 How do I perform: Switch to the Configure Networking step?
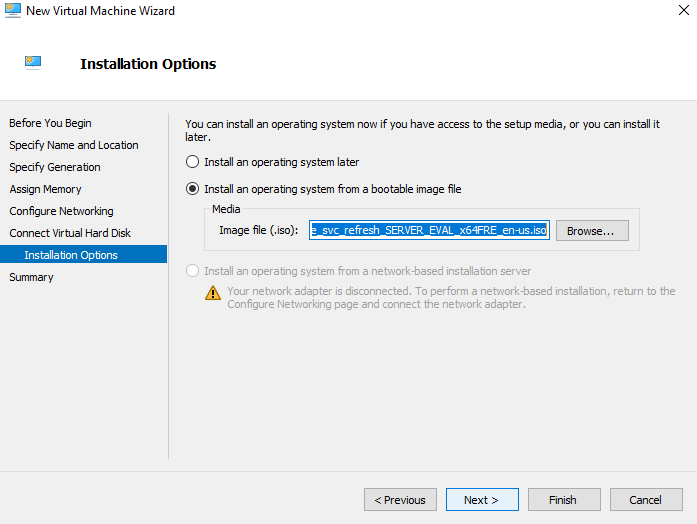click(61, 211)
